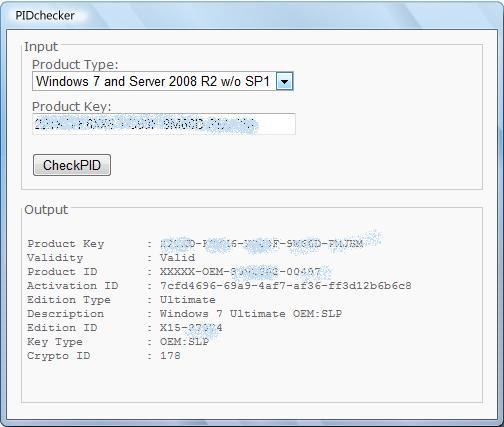
Task: Click the Input group heading
Action: coord(41,46)
